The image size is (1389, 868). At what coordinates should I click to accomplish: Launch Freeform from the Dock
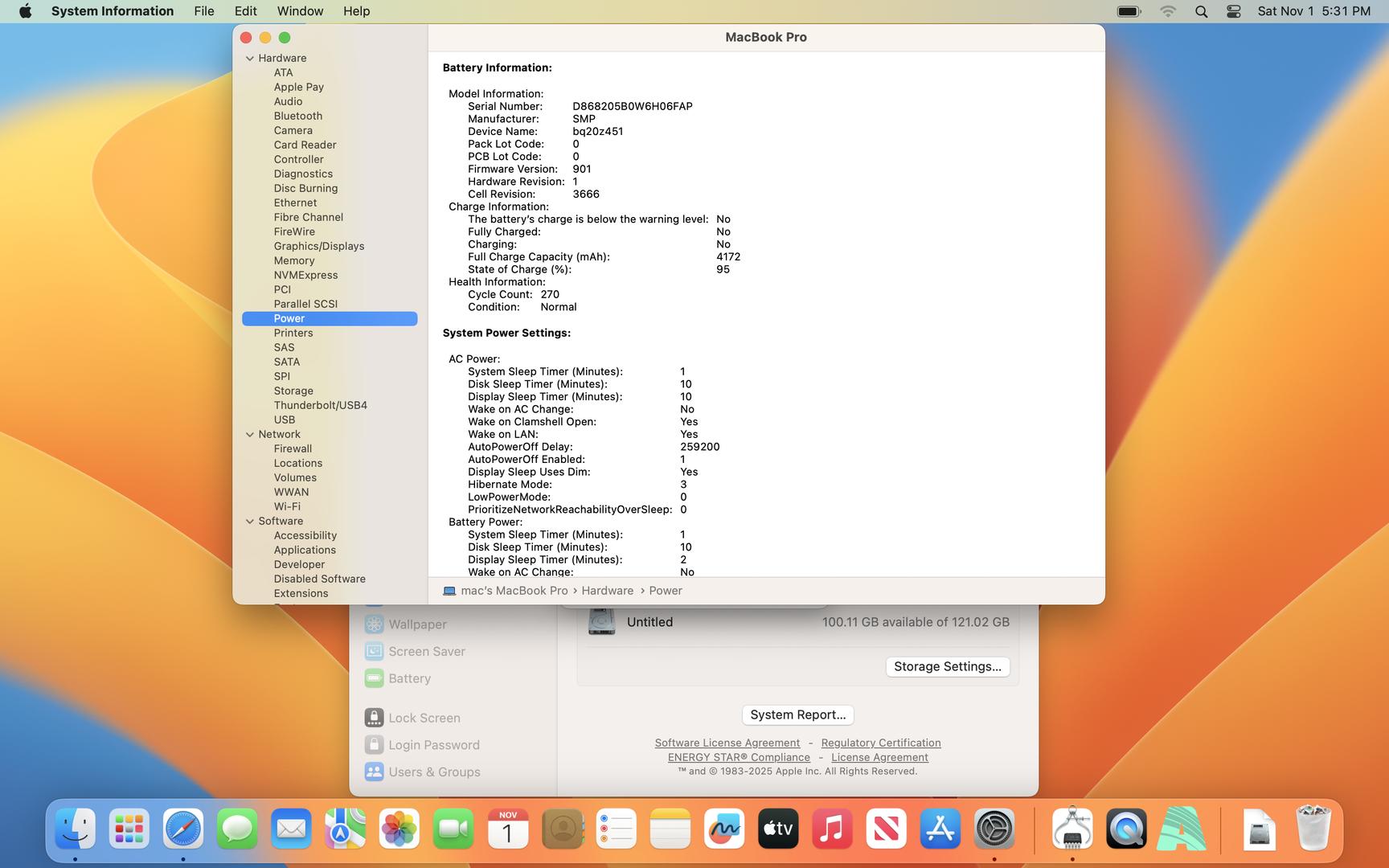(723, 829)
